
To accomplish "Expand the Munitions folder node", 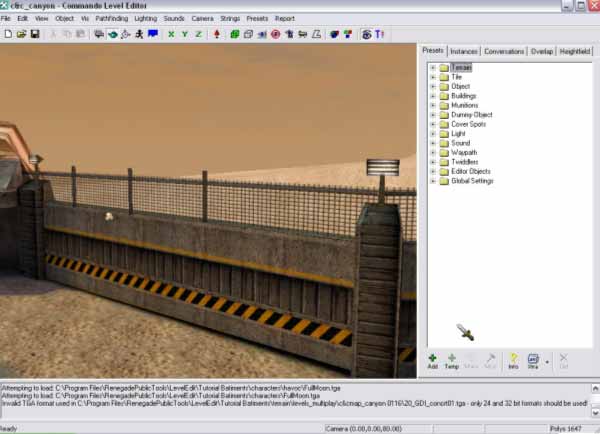I will pyautogui.click(x=433, y=106).
